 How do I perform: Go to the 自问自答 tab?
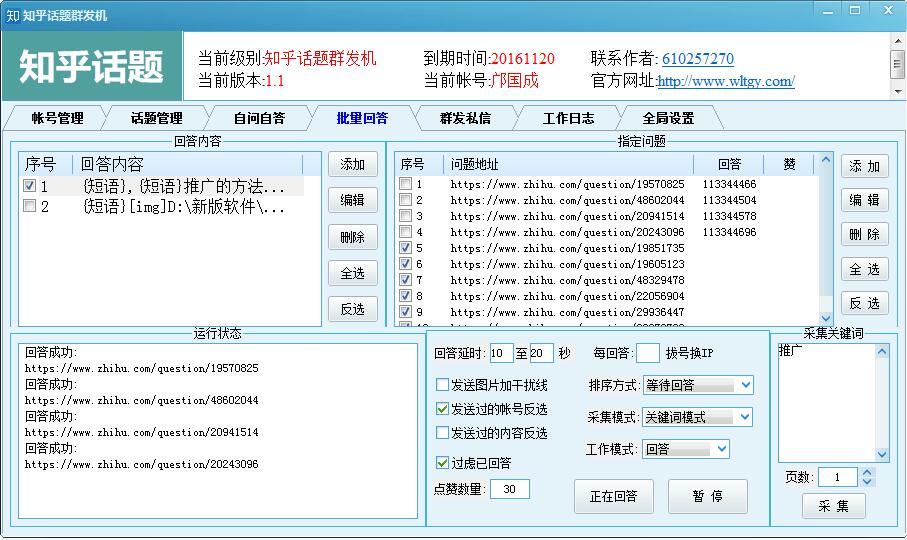pyautogui.click(x=259, y=119)
